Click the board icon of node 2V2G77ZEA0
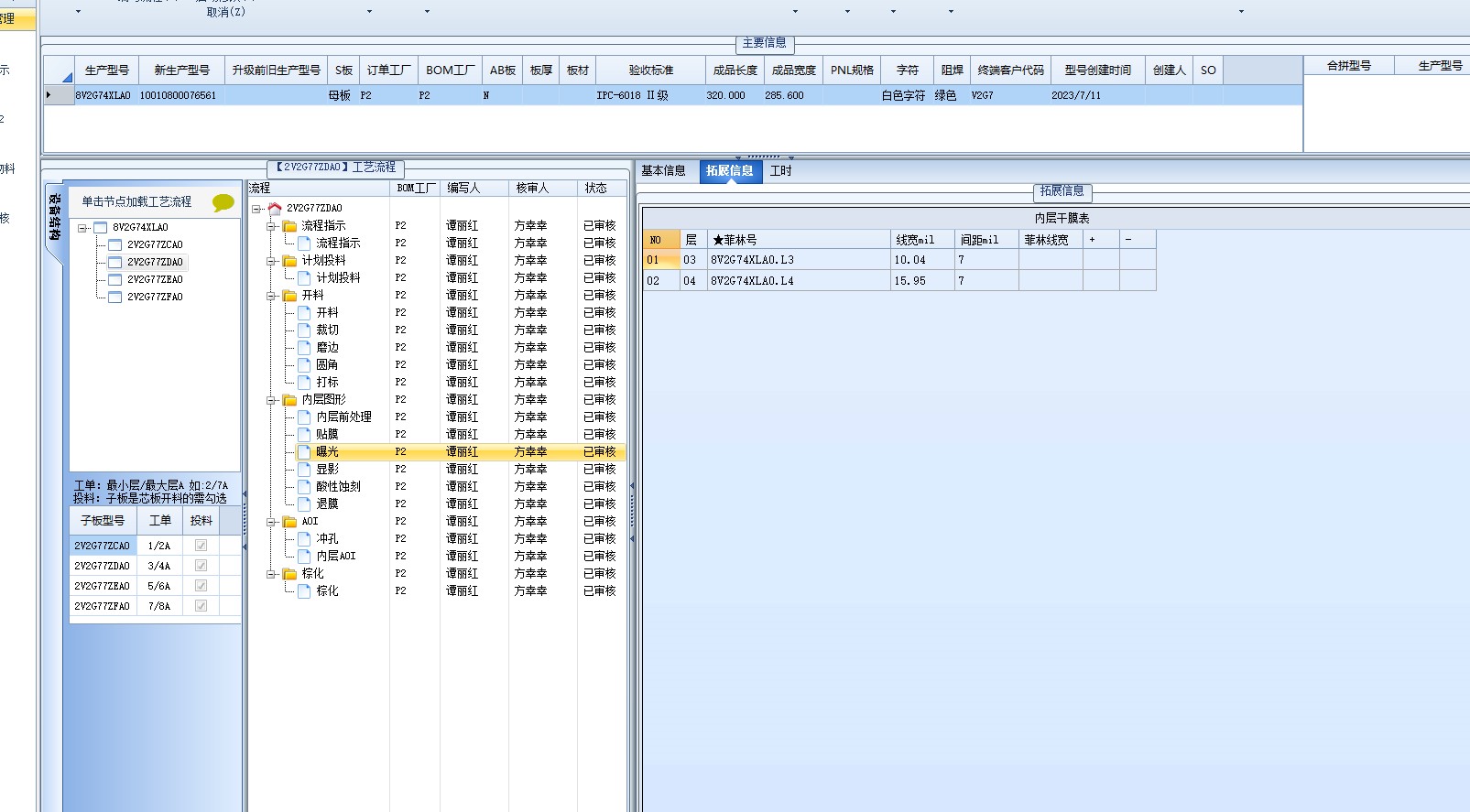This screenshot has height=812, width=1470. 115,280
